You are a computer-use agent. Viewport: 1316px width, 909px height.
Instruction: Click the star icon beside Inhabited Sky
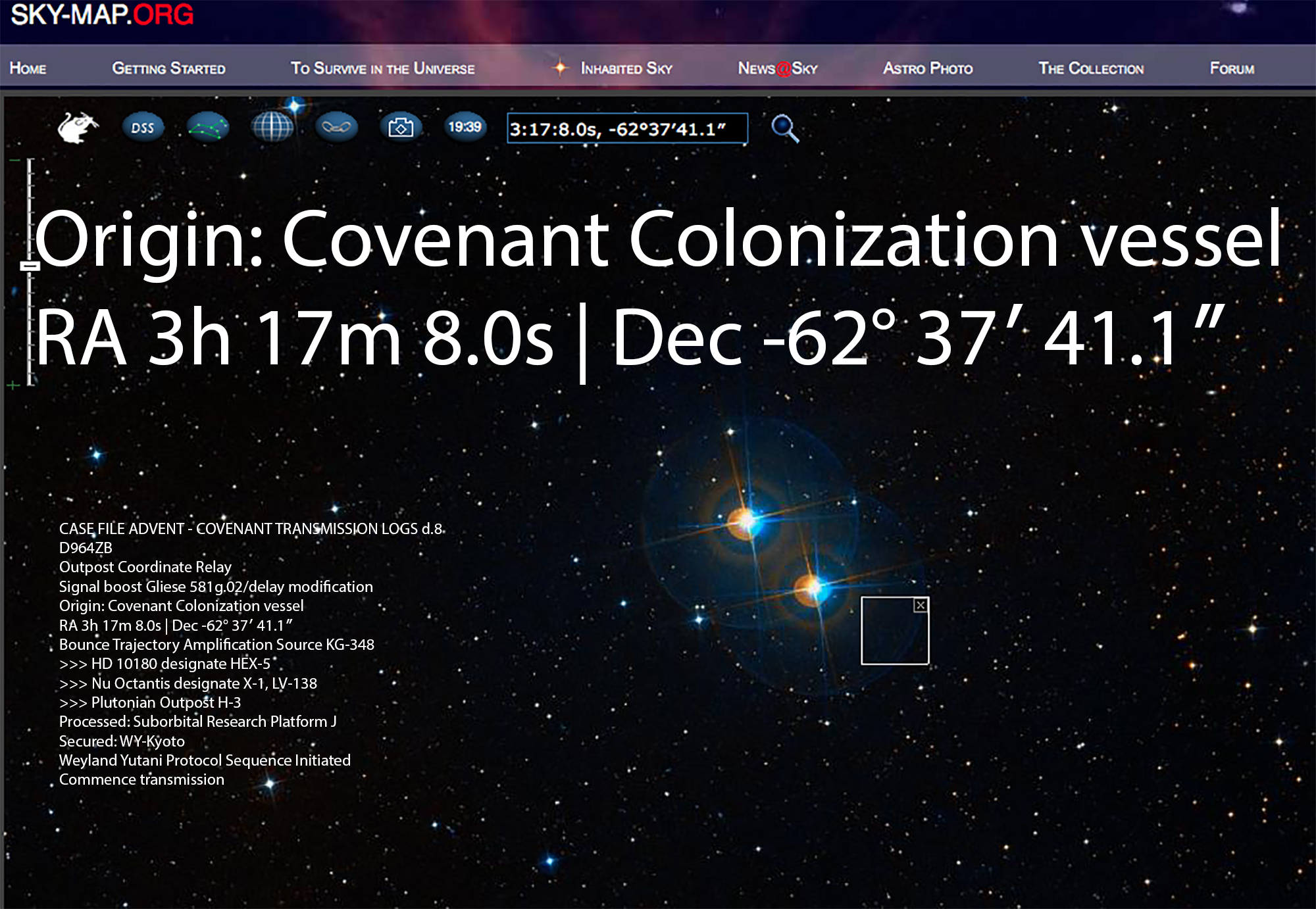560,67
